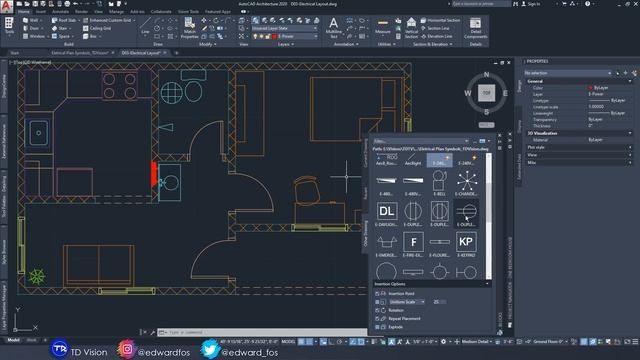Open the Manage ribbon tab

coord(116,12)
